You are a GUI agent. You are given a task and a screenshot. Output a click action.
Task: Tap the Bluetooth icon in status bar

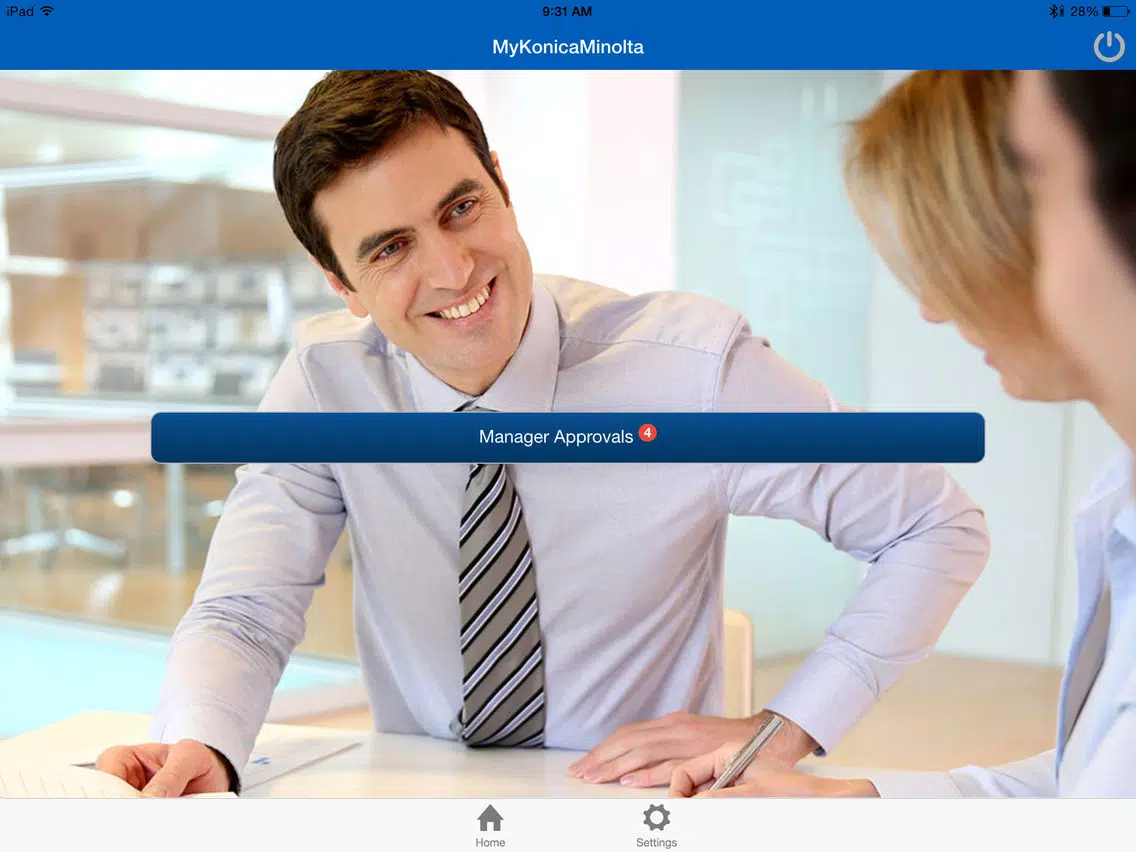(1056, 12)
